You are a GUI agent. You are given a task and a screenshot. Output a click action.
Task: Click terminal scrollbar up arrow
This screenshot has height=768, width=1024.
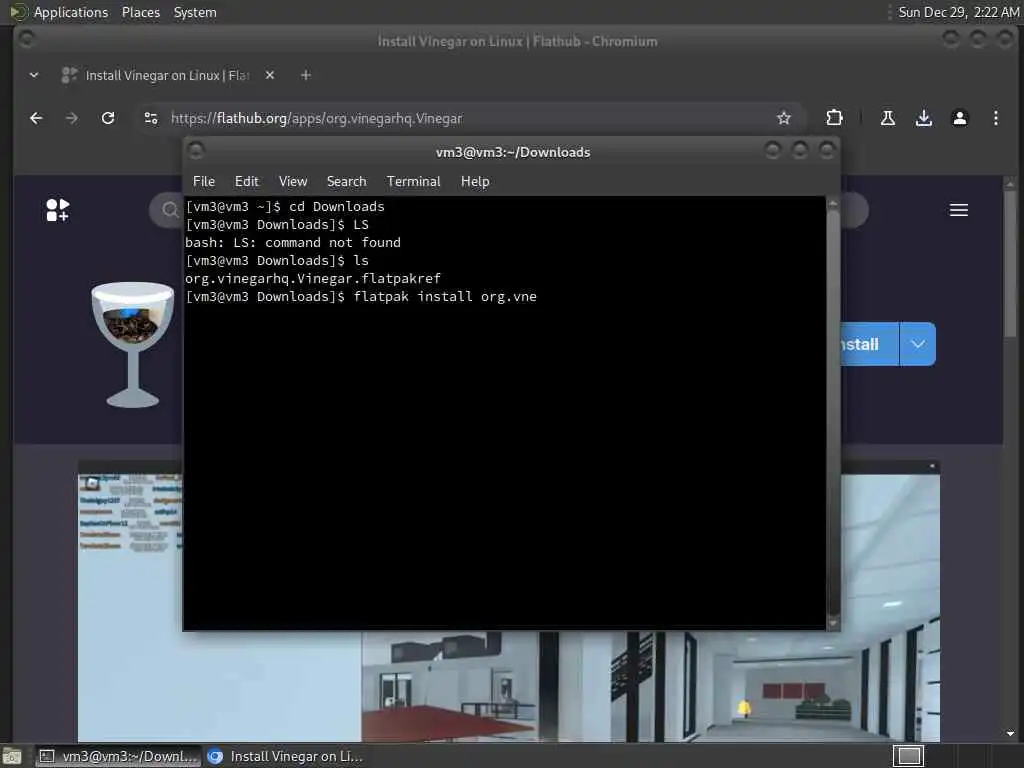click(x=833, y=203)
